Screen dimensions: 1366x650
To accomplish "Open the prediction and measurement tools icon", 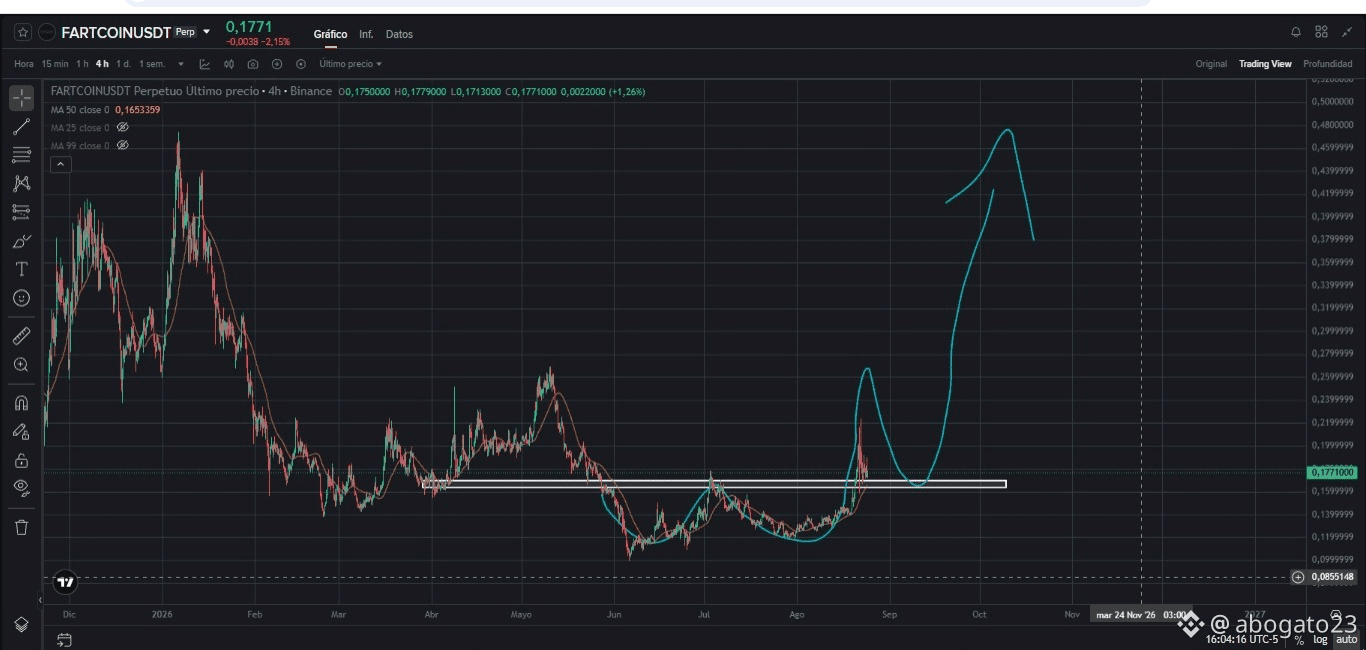I will coord(22,211).
